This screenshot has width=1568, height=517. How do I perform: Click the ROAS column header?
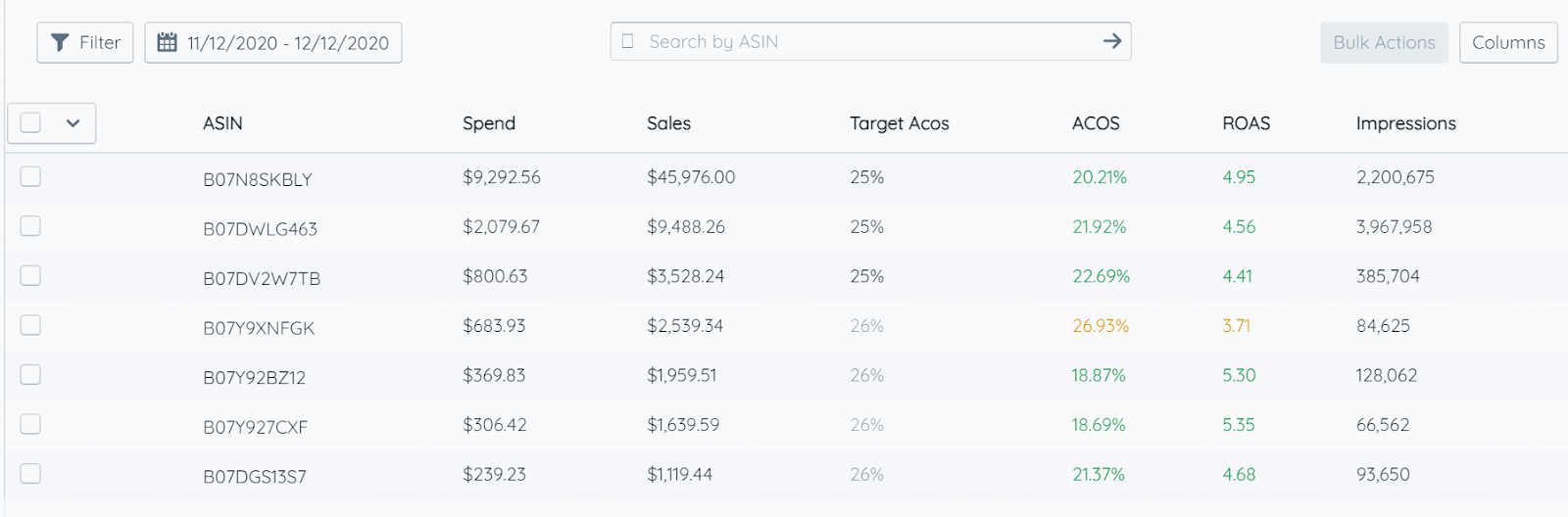(1247, 123)
